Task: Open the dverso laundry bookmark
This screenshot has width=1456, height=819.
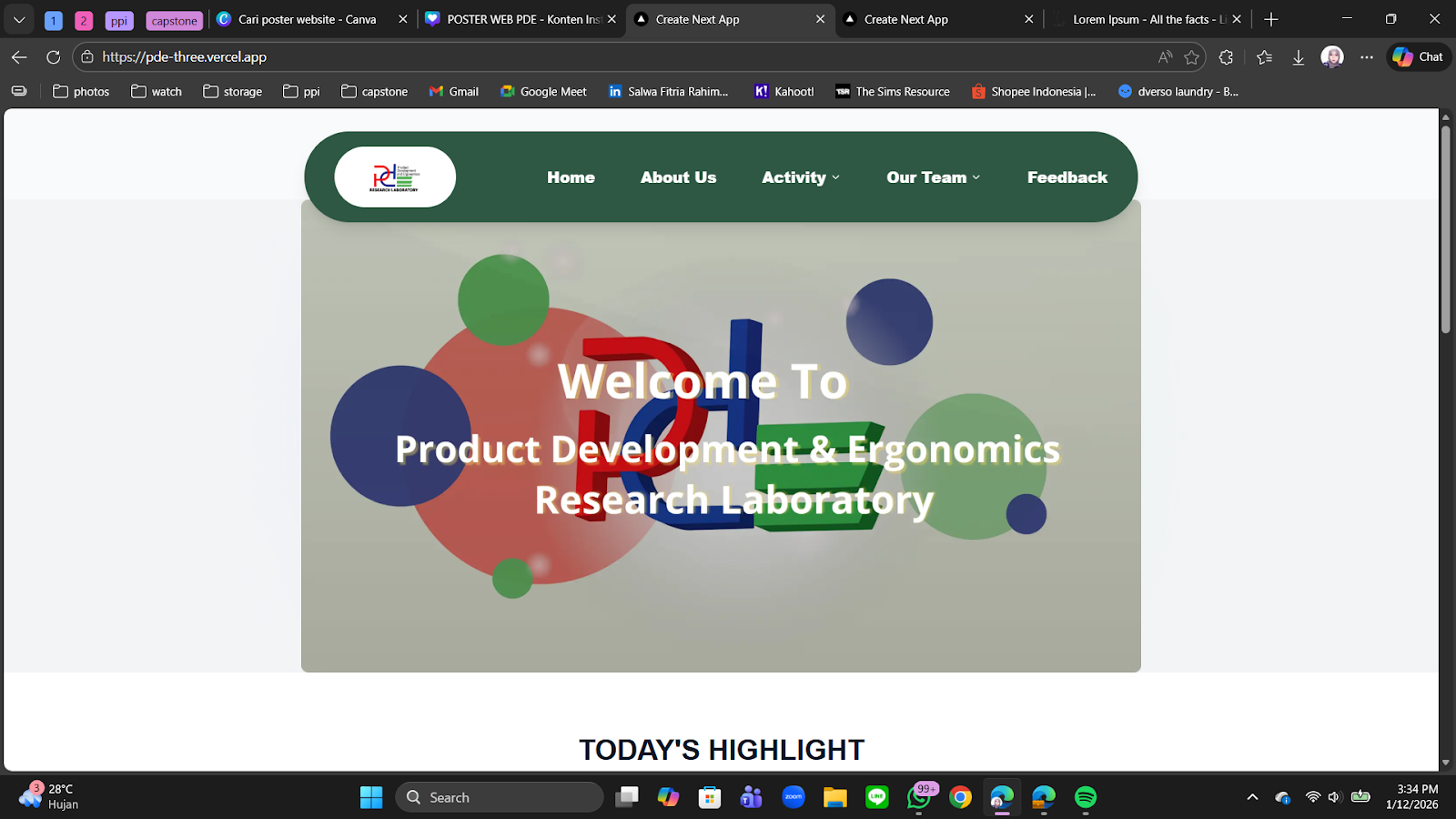Action: pyautogui.click(x=1178, y=91)
